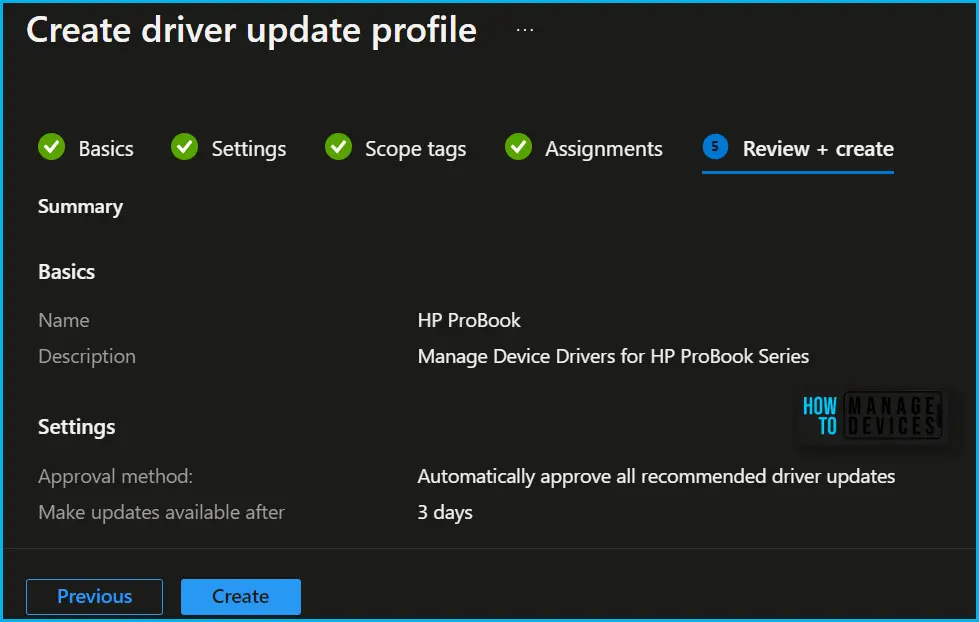Viewport: 979px width, 622px height.
Task: Click the Basics section heading in the summary
Action: coord(67,272)
